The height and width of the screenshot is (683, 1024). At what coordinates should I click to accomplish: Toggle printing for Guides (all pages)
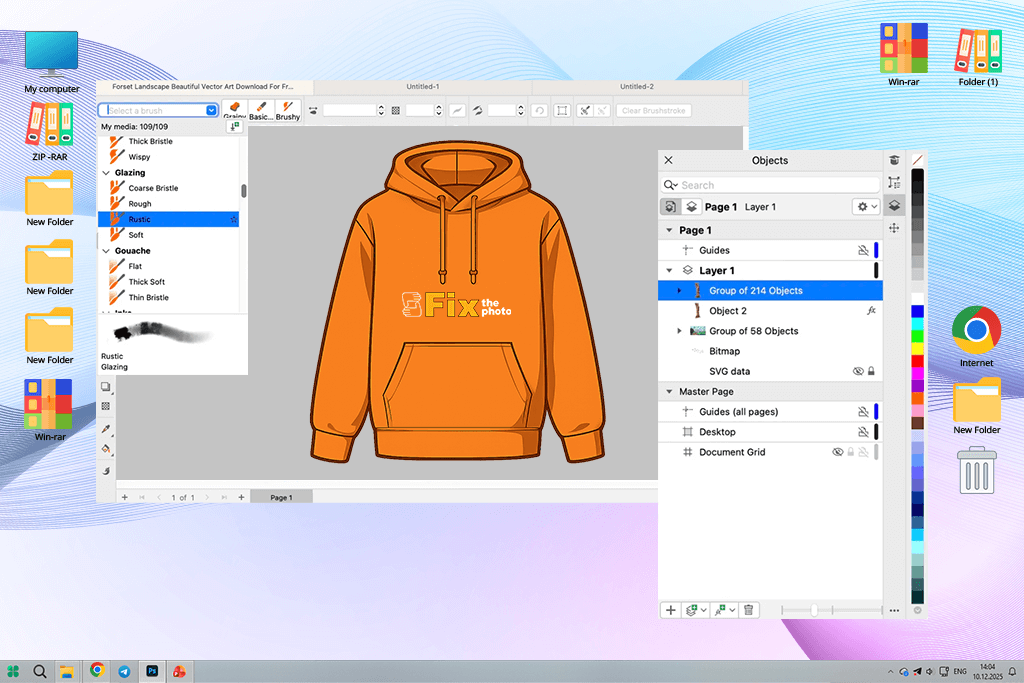pos(863,411)
